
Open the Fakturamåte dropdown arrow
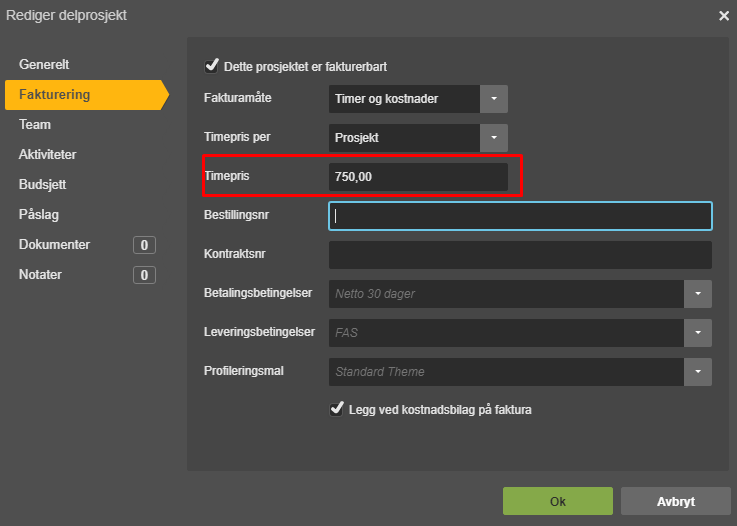pyautogui.click(x=494, y=99)
